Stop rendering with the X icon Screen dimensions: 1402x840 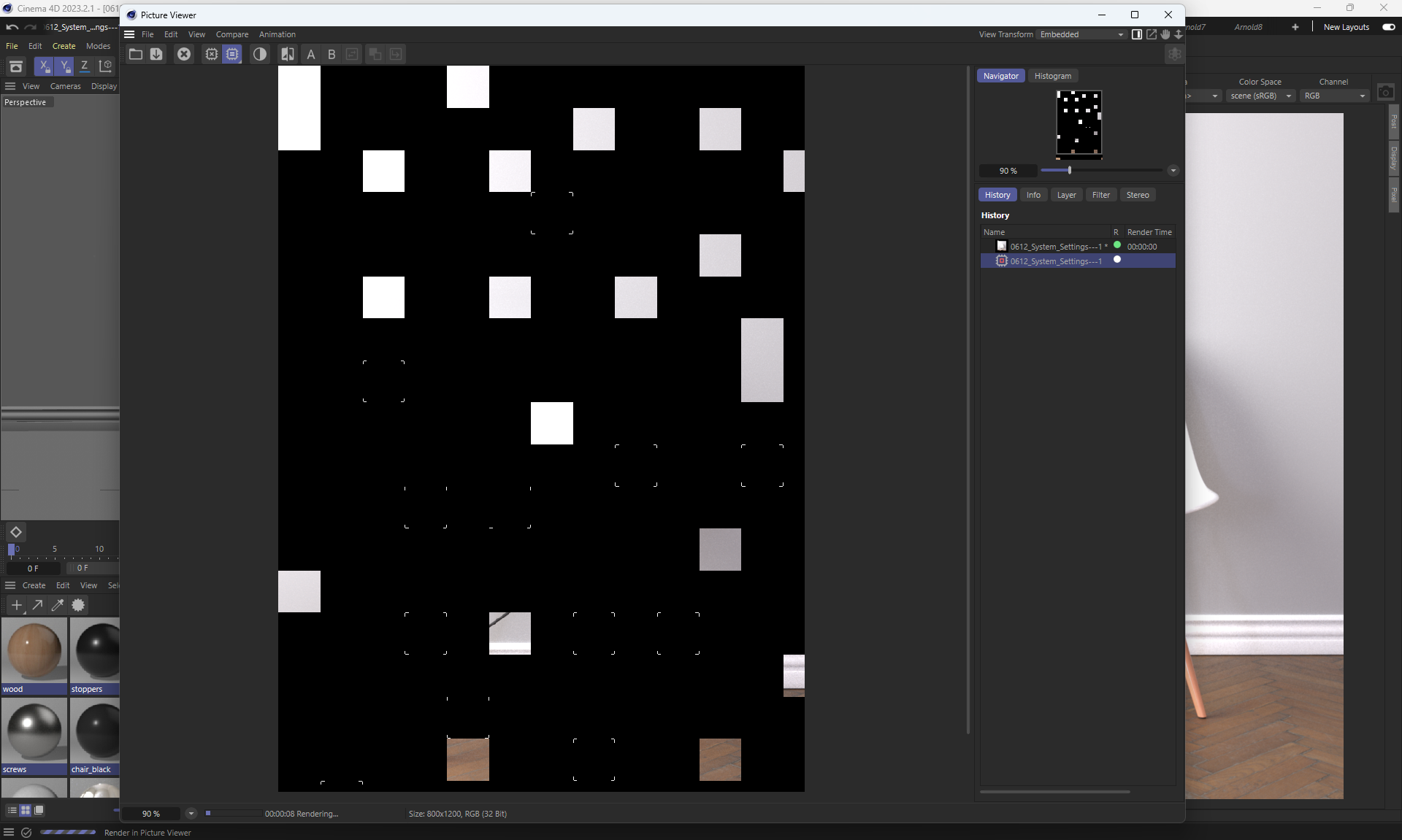click(x=184, y=54)
